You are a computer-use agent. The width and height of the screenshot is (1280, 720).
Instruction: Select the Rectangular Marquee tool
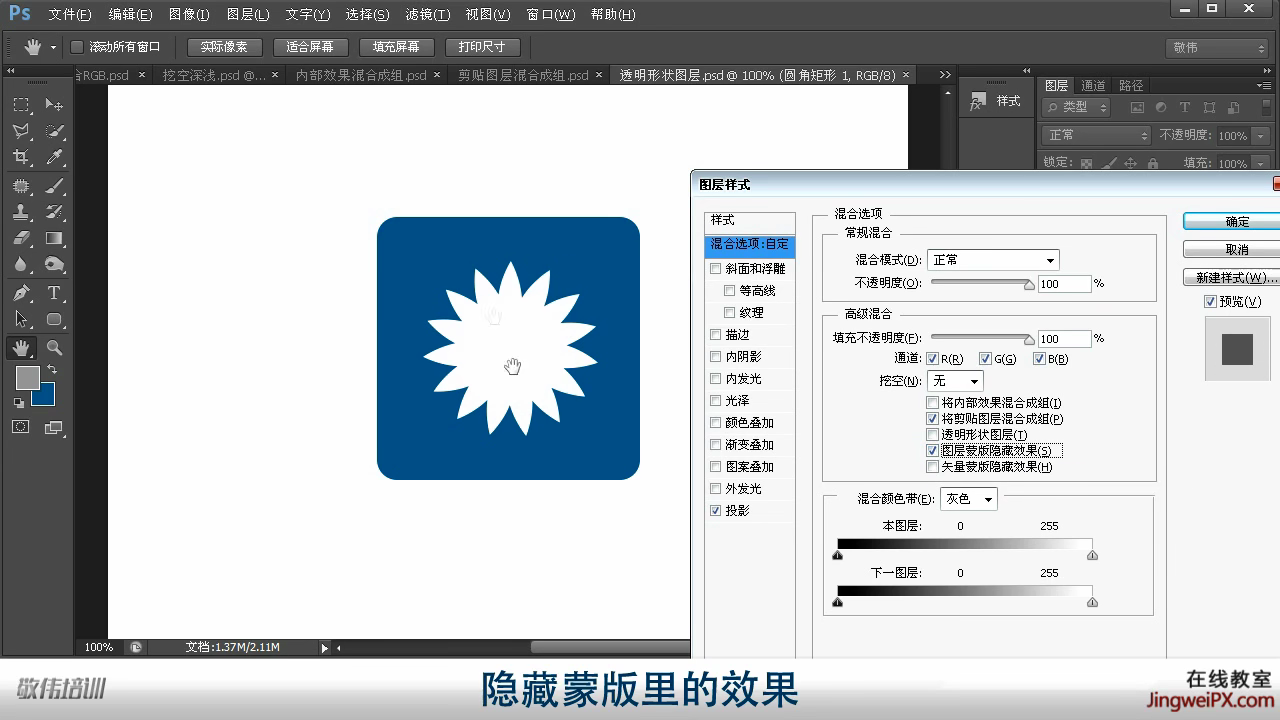(x=21, y=105)
